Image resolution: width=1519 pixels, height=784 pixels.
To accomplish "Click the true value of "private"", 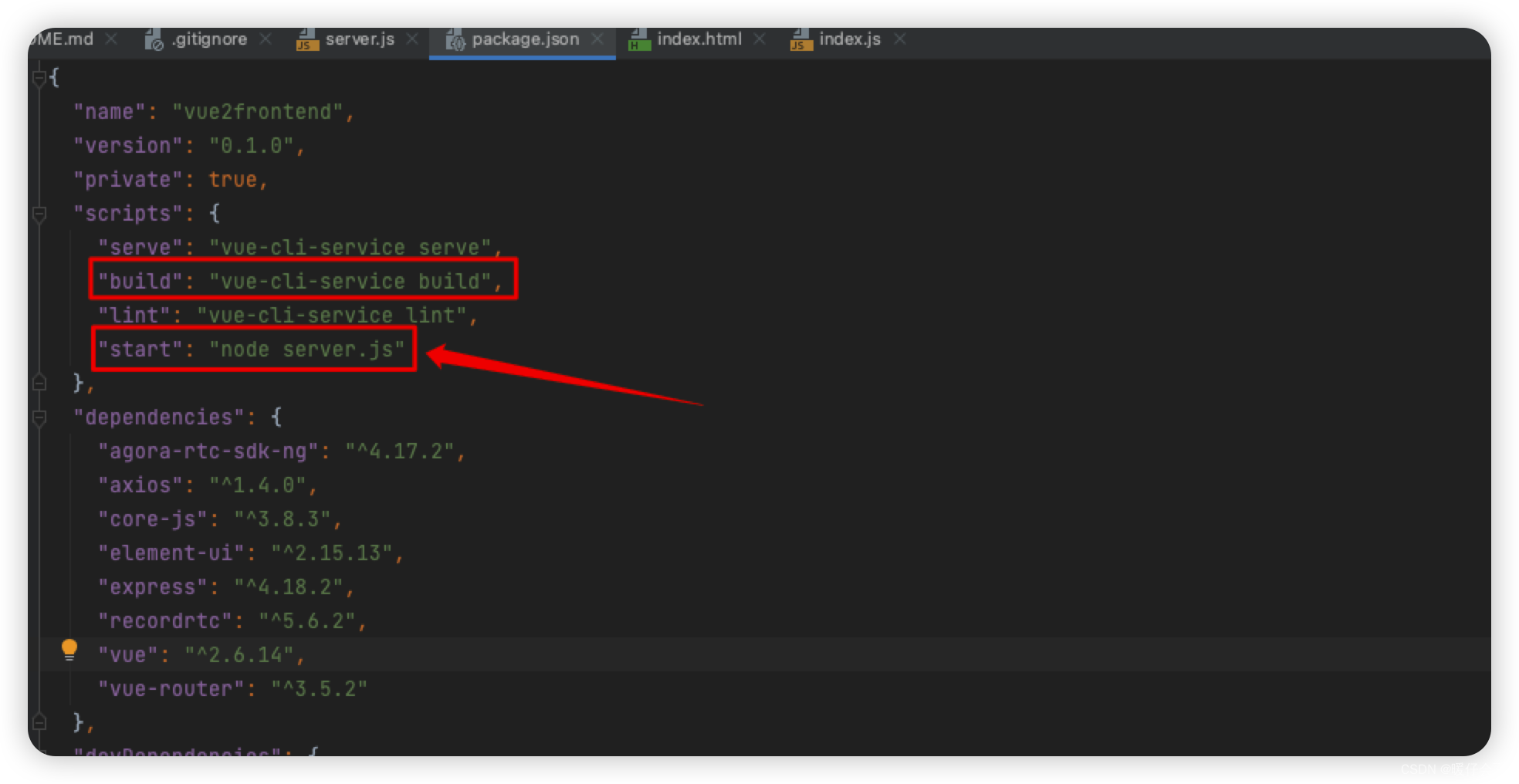I will (x=232, y=180).
